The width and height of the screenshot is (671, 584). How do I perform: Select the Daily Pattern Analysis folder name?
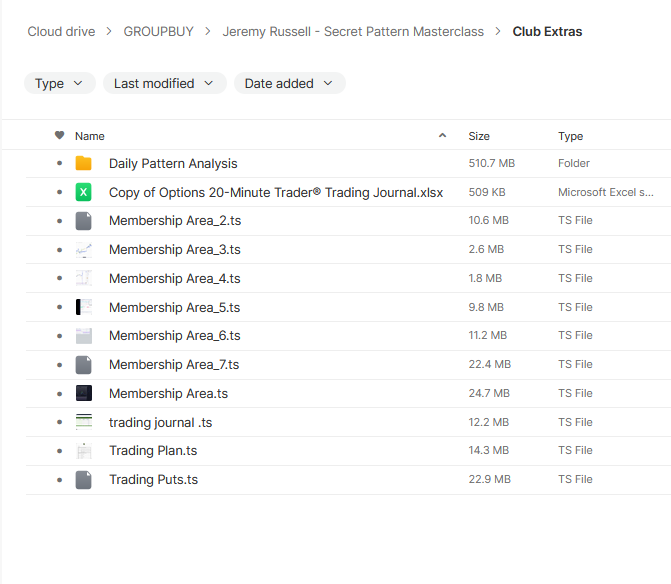pos(173,163)
